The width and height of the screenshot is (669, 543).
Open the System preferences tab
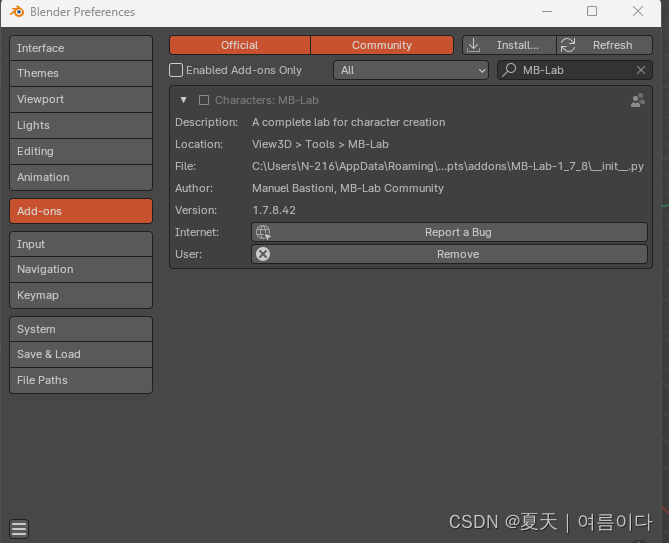(81, 329)
